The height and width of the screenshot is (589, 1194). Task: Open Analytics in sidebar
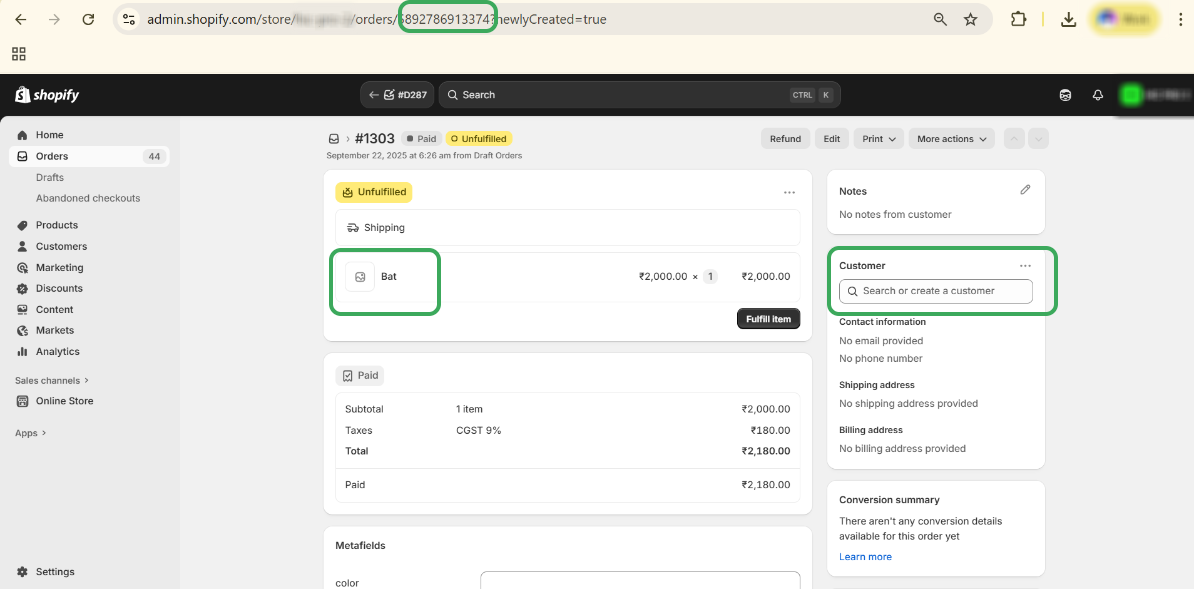coord(57,352)
